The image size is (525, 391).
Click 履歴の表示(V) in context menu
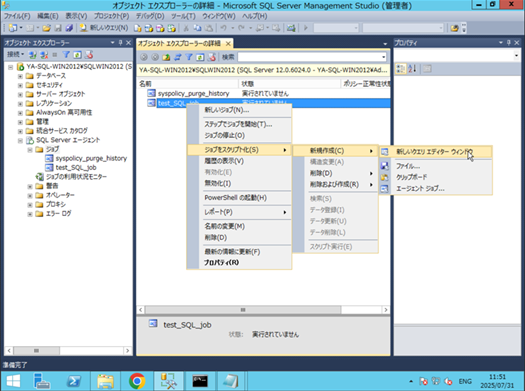coord(239,161)
